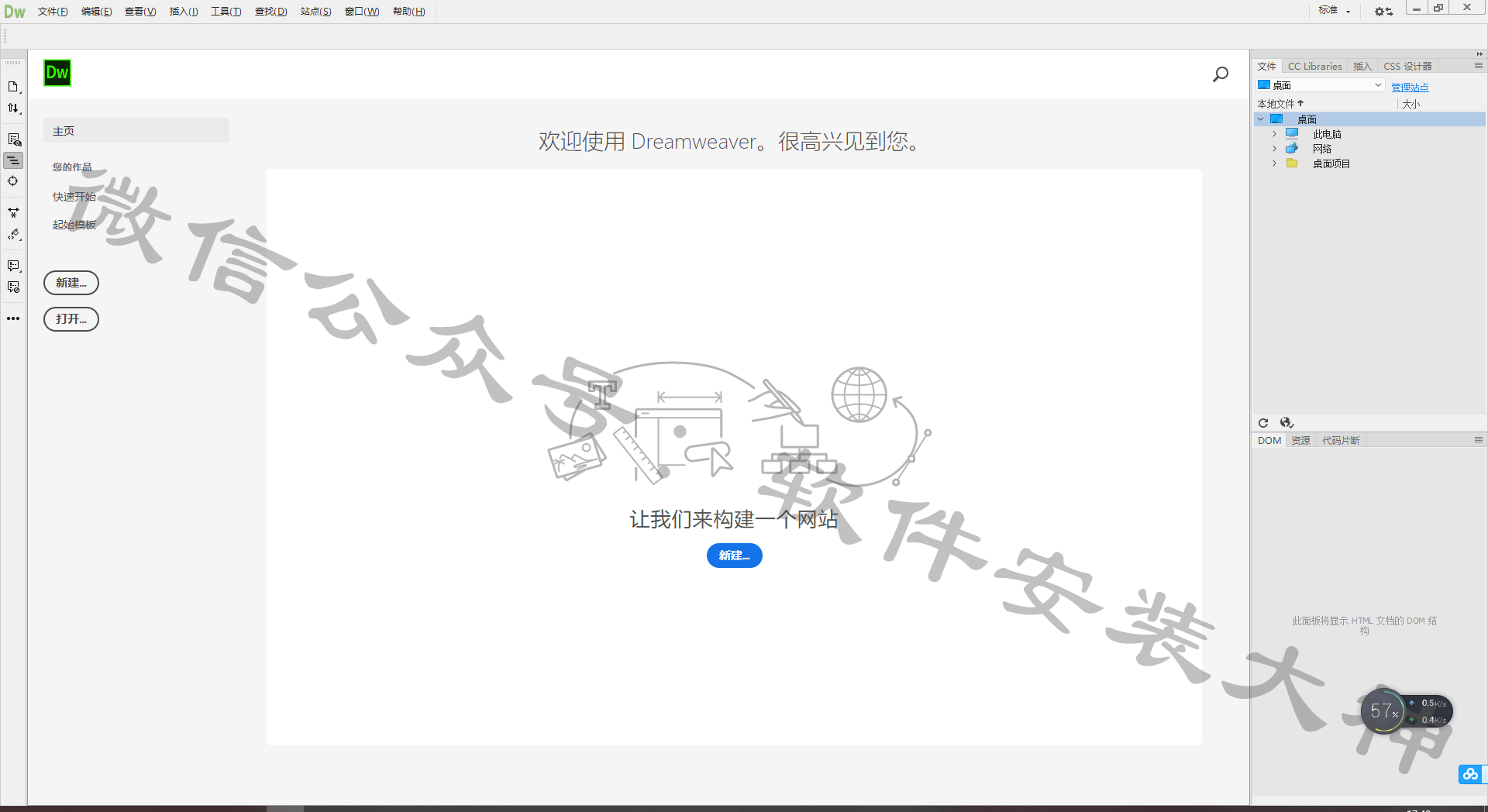Open the 站点(S) menu
The image size is (1488, 812).
tap(315, 12)
